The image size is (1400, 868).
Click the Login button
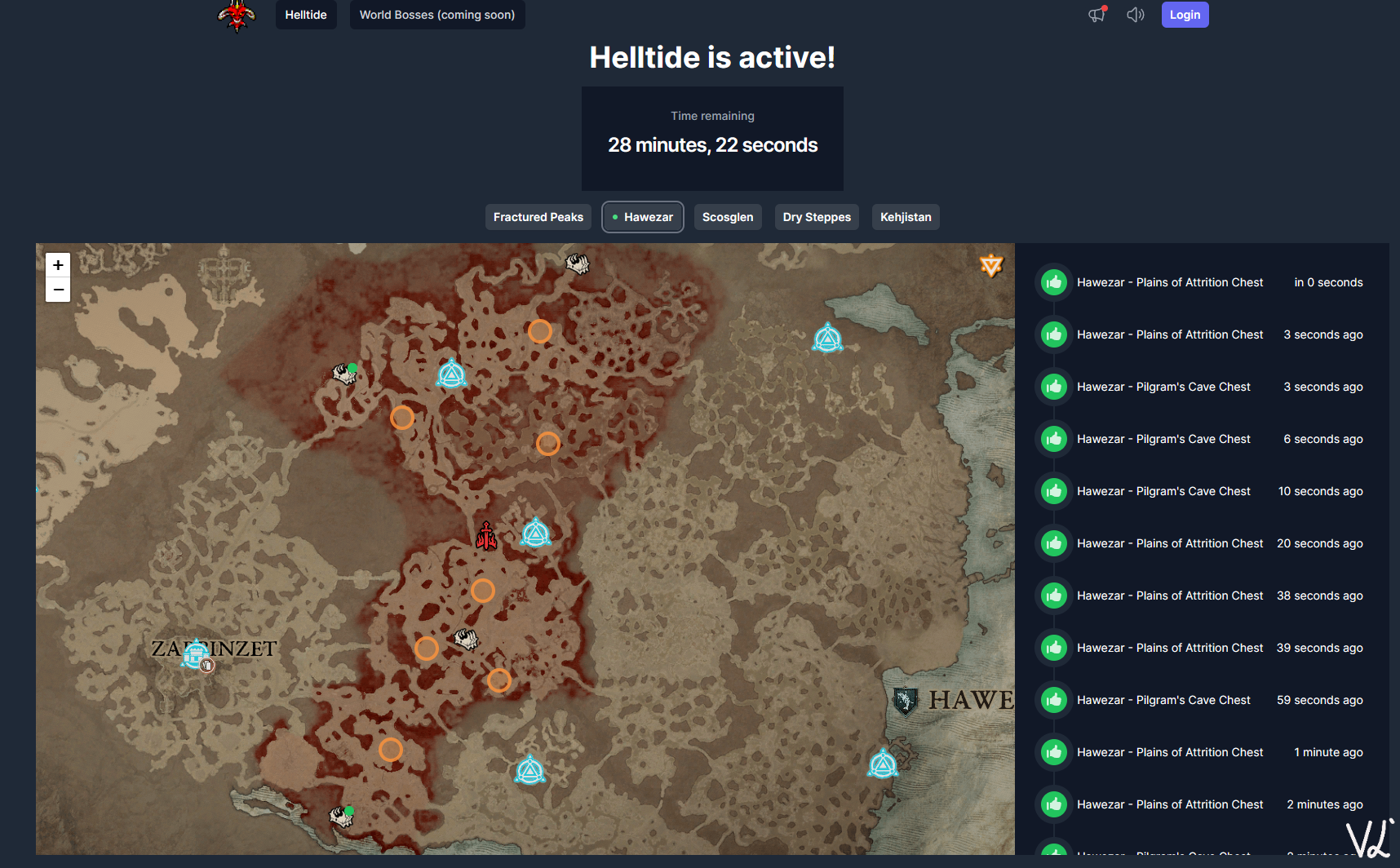coord(1185,15)
